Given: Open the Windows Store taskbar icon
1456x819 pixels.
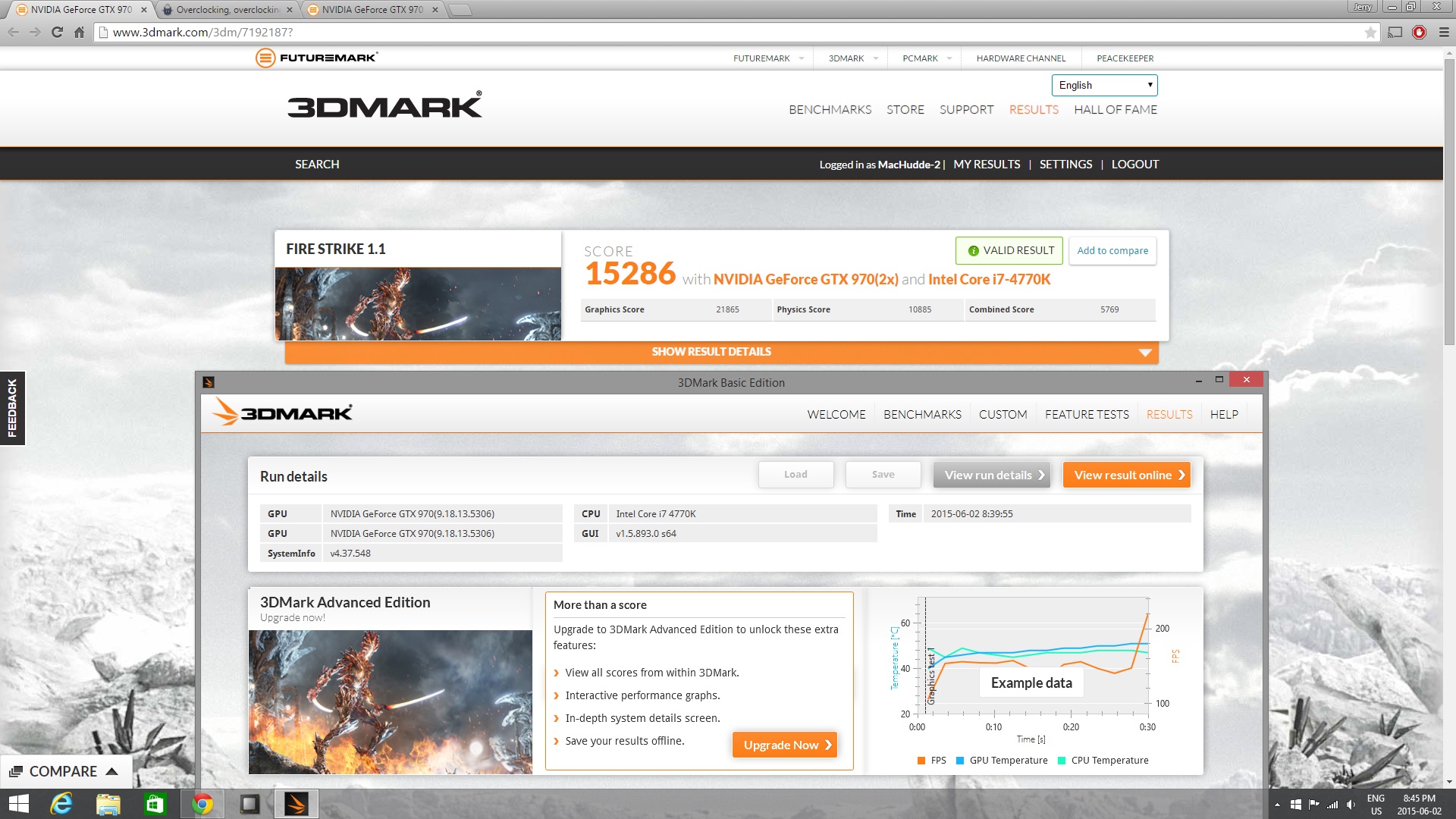Looking at the screenshot, I should (x=155, y=804).
